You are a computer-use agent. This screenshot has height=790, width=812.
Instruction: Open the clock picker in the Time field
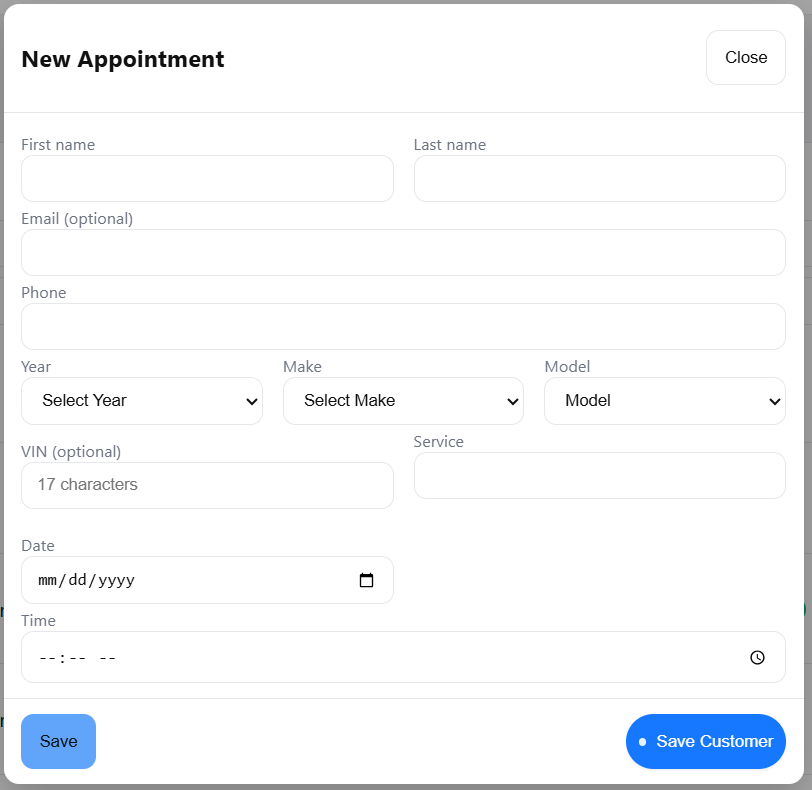click(757, 657)
